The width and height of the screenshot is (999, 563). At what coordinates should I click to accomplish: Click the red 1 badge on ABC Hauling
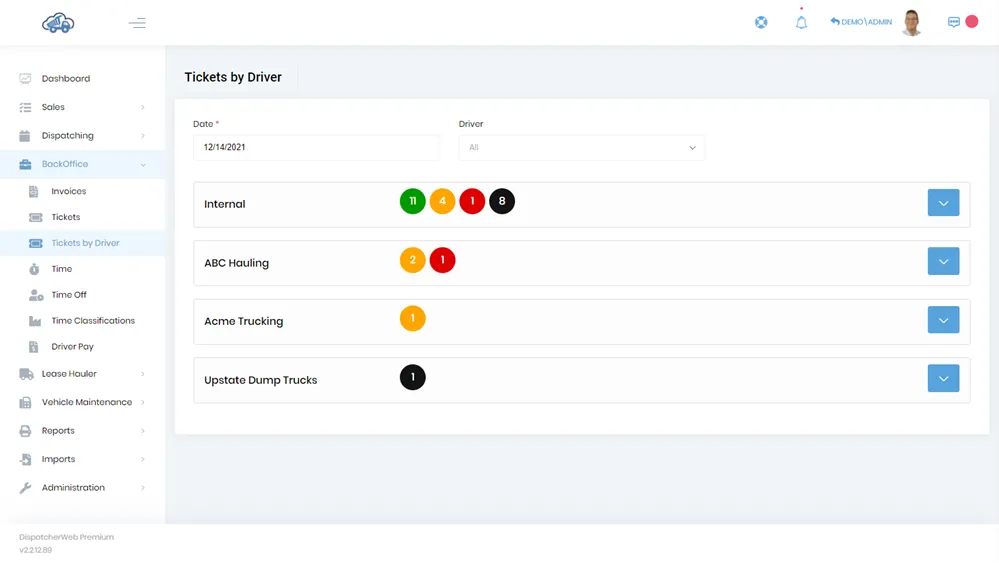point(442,260)
